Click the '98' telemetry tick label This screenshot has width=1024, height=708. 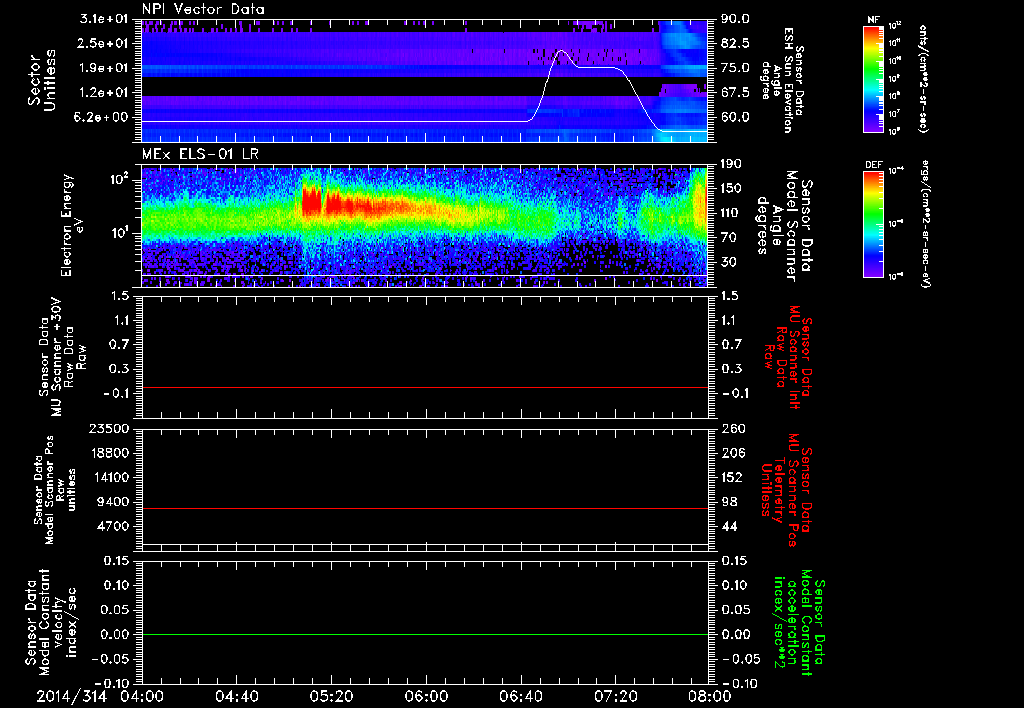[729, 502]
